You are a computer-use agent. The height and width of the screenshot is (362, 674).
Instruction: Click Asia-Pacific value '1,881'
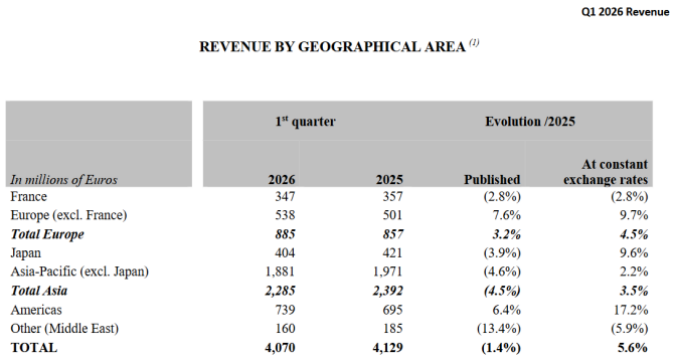[280, 272]
